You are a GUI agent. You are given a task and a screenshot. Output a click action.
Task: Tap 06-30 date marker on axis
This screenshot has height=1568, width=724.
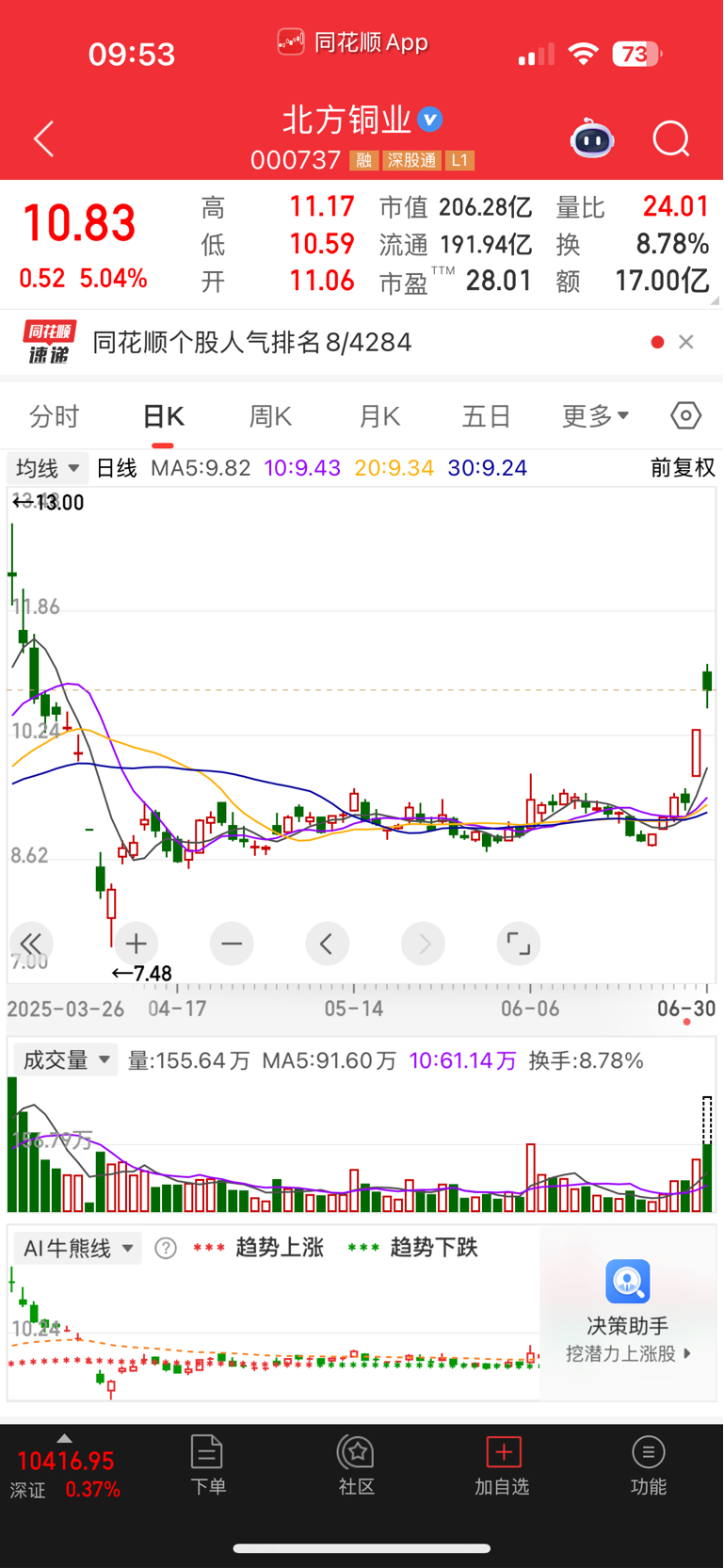686,1009
